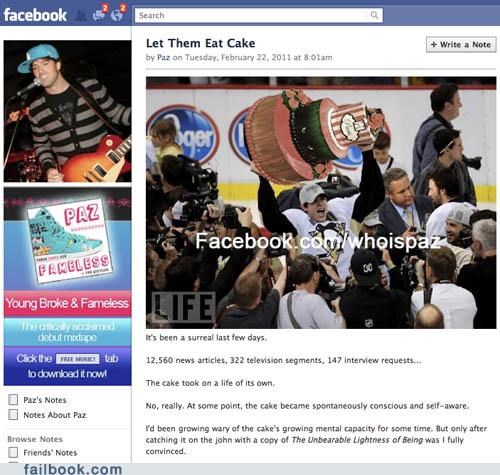Click the LIFE logo watermark
The height and width of the screenshot is (475, 500).
click(x=183, y=308)
